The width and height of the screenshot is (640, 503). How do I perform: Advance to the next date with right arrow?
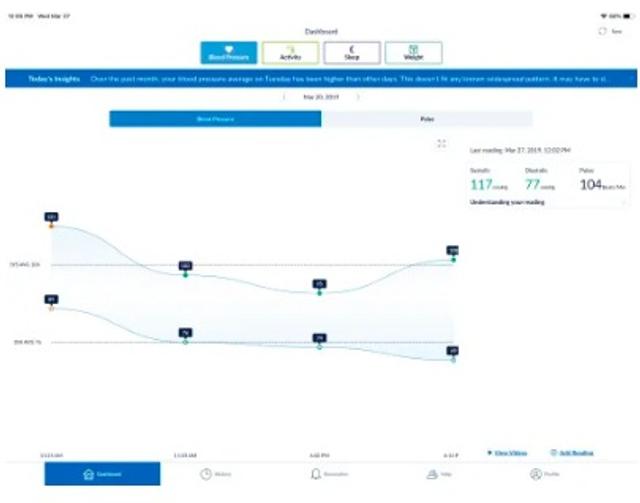tap(359, 97)
